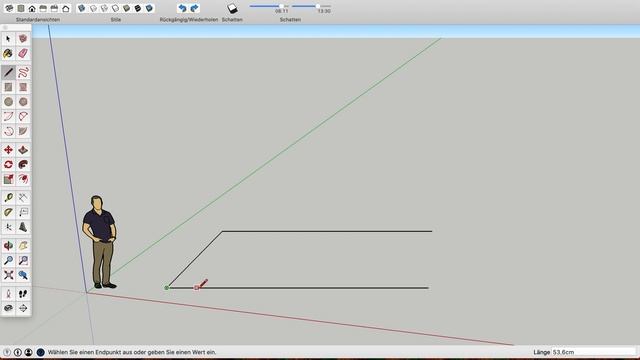
Task: Activate the 3D Text tool
Action: click(23, 227)
